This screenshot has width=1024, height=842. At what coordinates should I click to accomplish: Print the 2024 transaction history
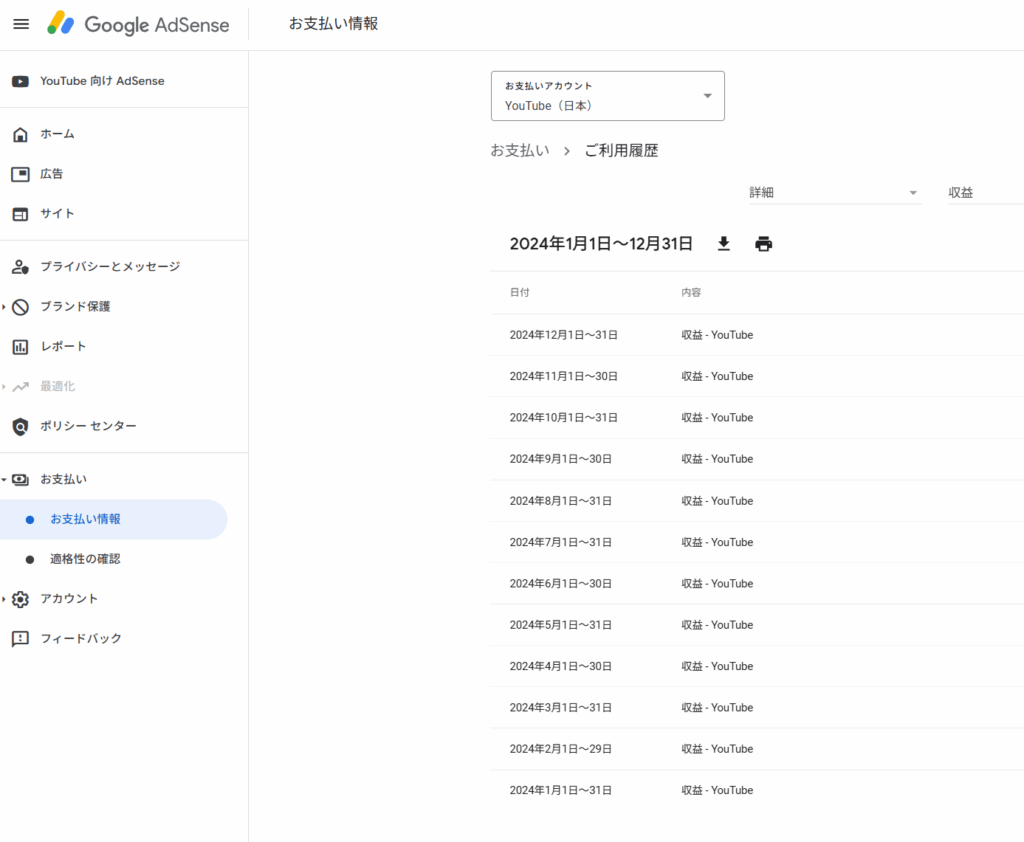click(x=763, y=244)
